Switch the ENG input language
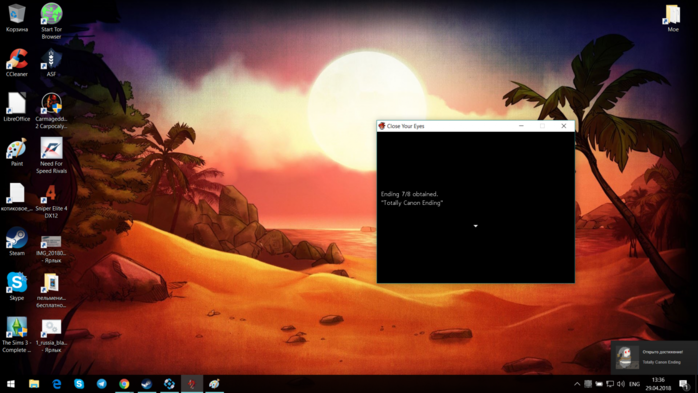The image size is (698, 393). [635, 384]
